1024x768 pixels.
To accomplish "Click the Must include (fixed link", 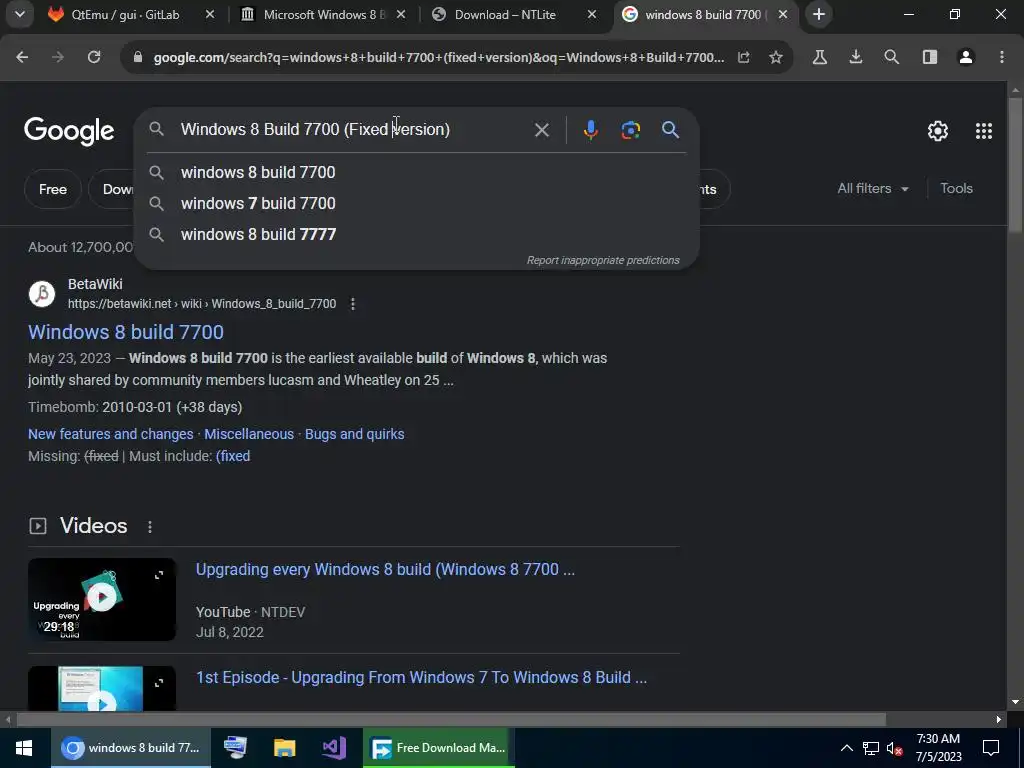I will point(232,456).
